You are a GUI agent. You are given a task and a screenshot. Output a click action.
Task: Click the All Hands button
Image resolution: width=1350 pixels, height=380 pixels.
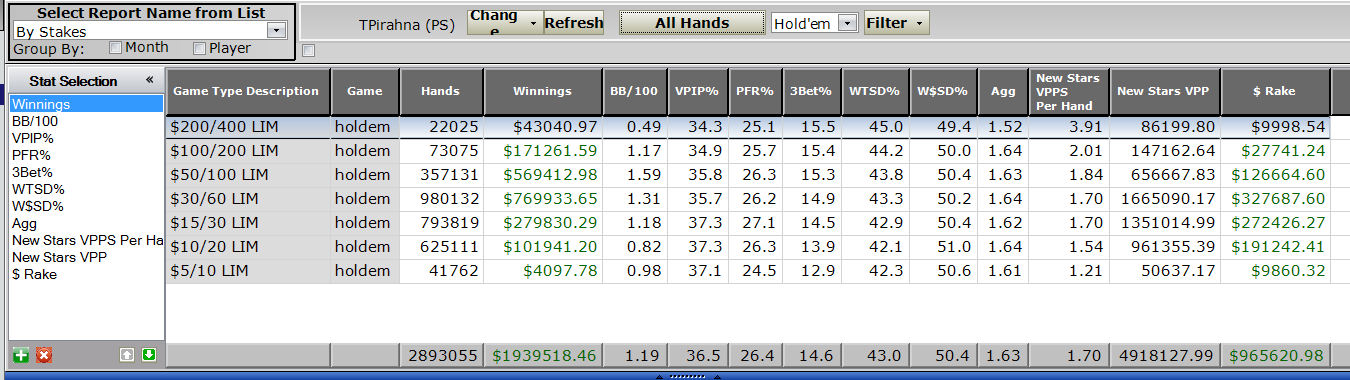[692, 23]
